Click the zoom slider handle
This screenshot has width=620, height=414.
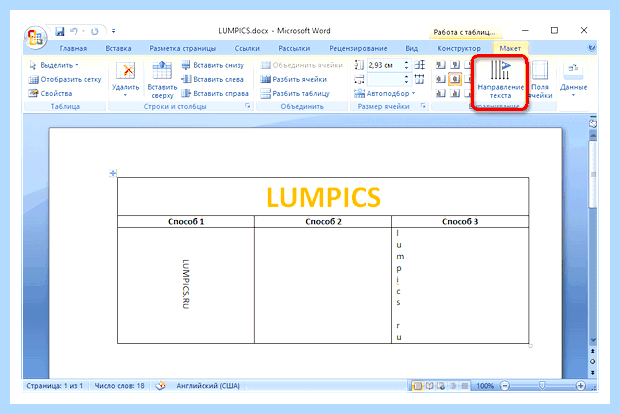(542, 385)
